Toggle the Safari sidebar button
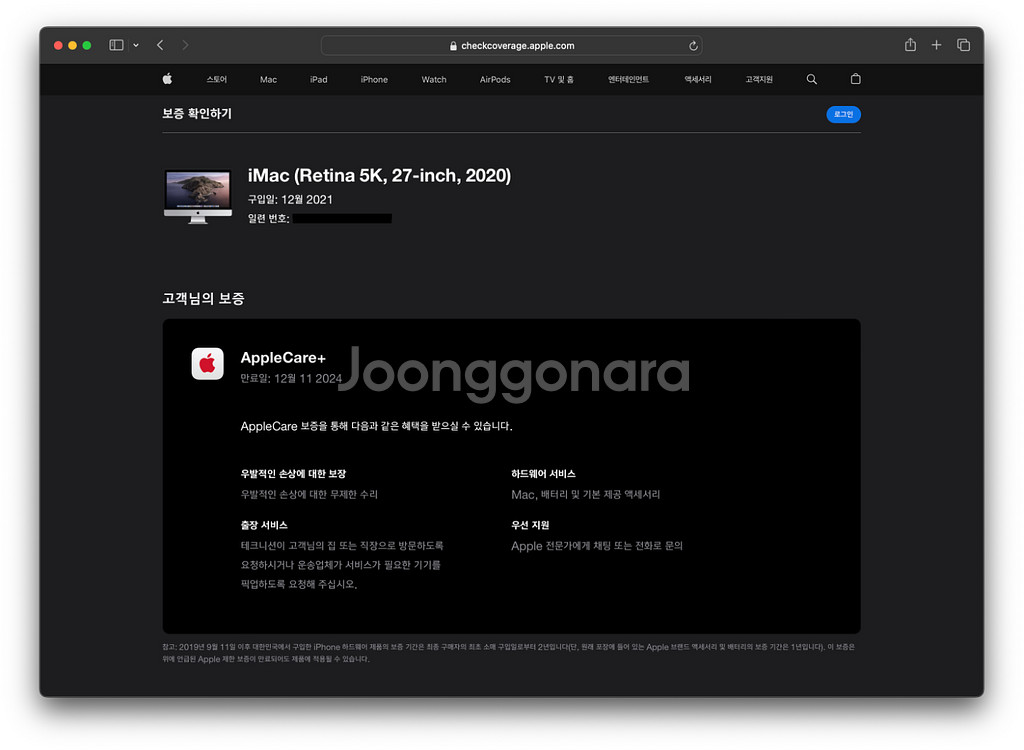Screen dimensions: 1024x750 coord(116,45)
